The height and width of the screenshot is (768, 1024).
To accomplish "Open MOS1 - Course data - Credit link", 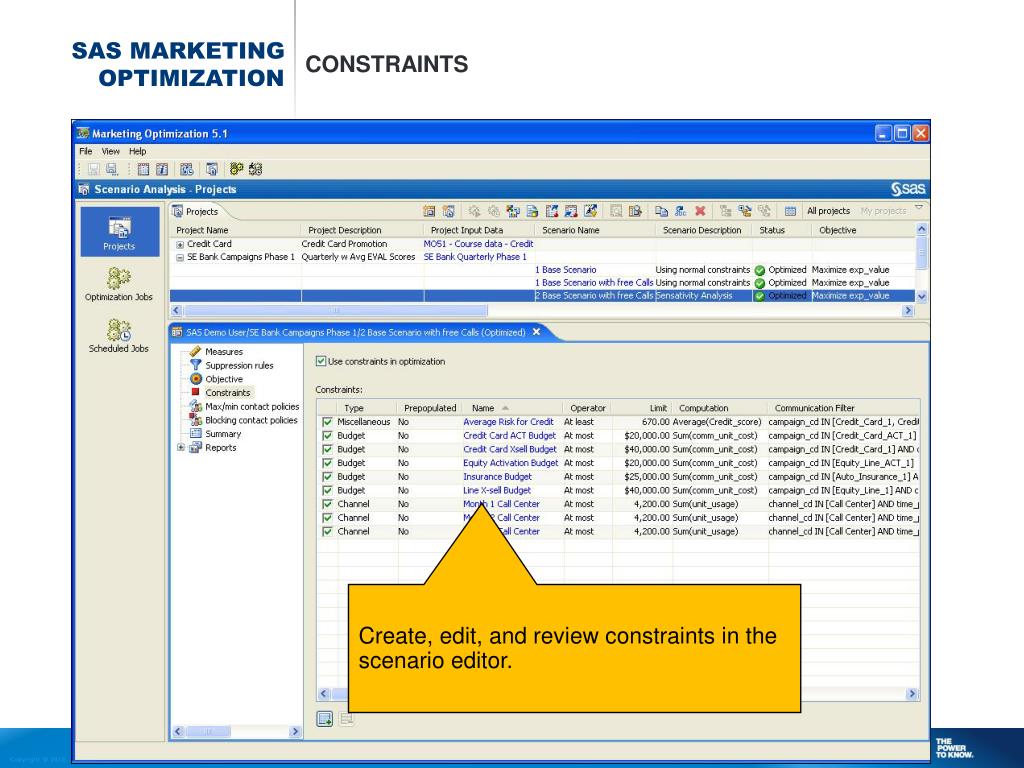I will pyautogui.click(x=478, y=244).
